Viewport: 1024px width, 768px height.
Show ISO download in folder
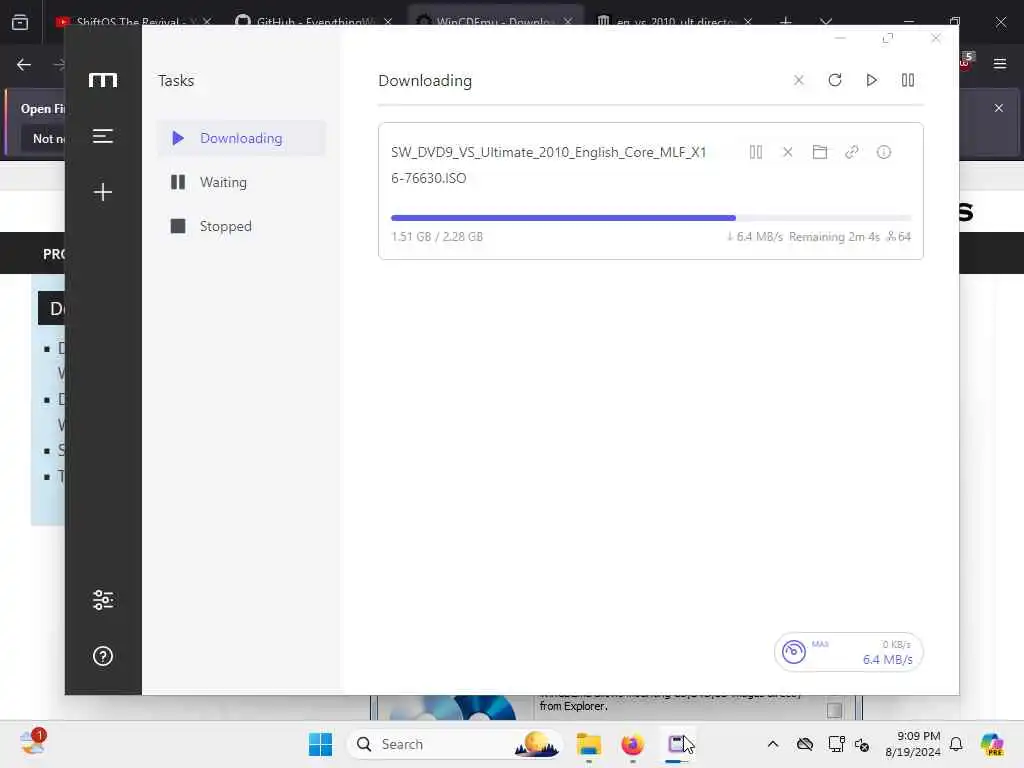(820, 152)
